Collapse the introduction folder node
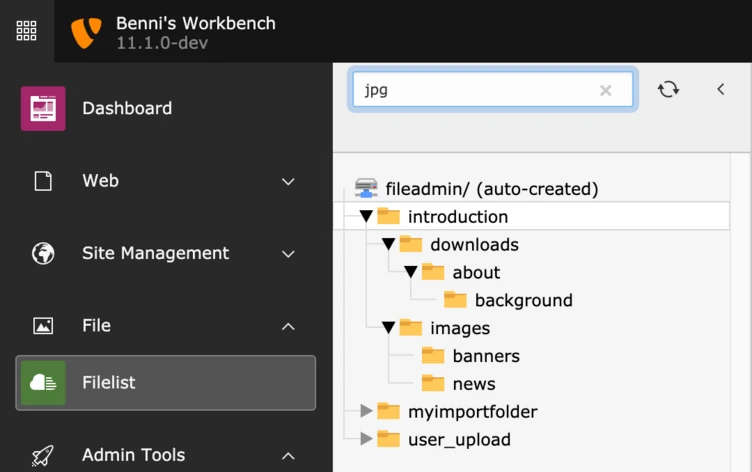Screen dimensions: 752x472 [366, 216]
